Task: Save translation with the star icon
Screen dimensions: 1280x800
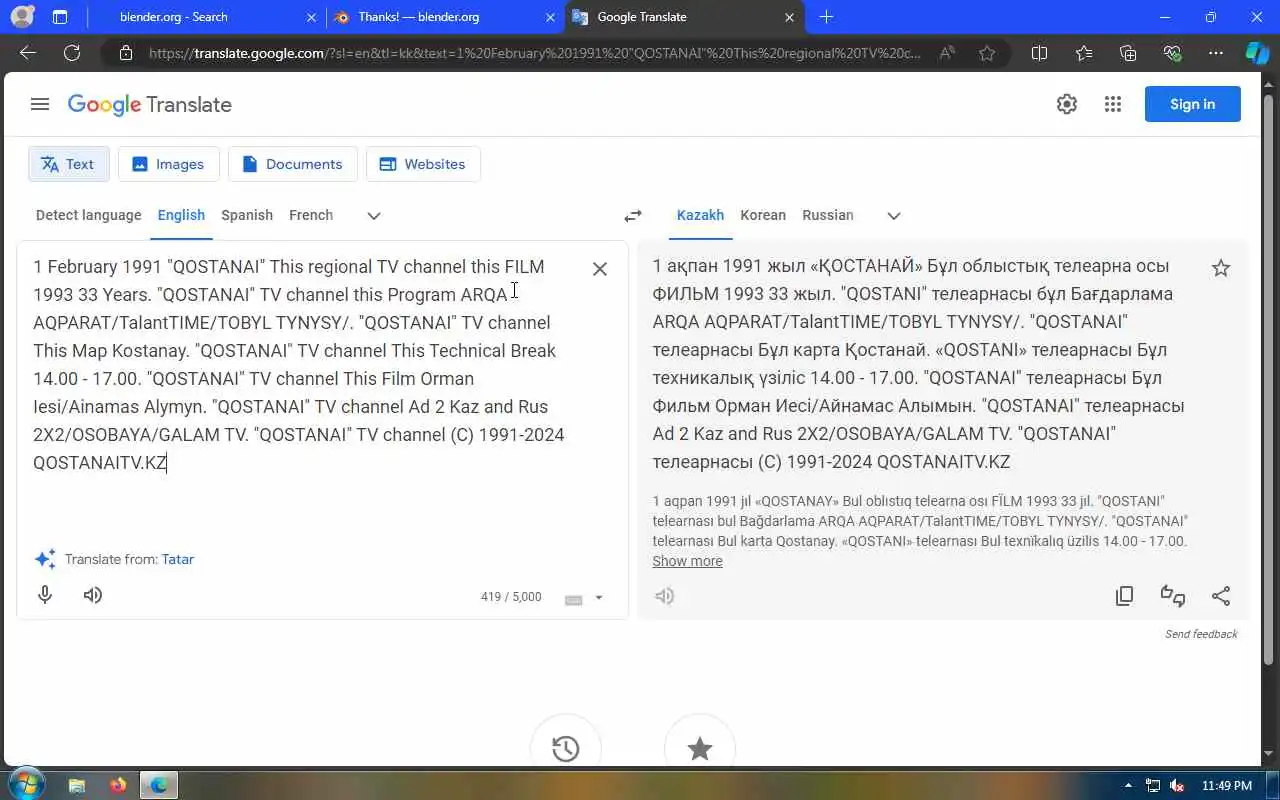Action: tap(1221, 268)
